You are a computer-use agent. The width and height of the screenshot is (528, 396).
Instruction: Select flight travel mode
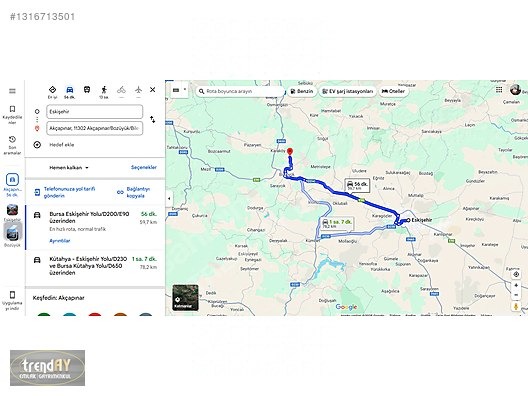138,90
